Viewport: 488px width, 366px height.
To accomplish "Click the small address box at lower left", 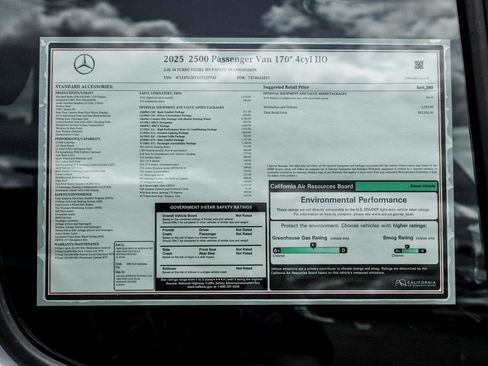I will point(134,266).
